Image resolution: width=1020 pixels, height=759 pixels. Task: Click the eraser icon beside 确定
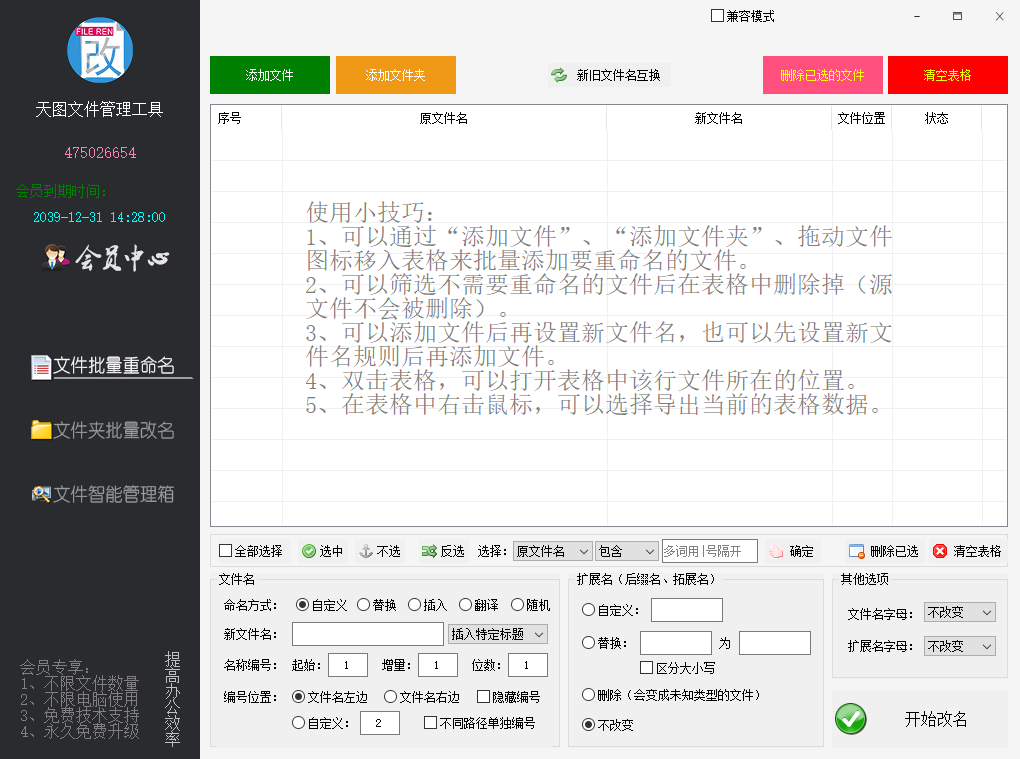pos(775,552)
